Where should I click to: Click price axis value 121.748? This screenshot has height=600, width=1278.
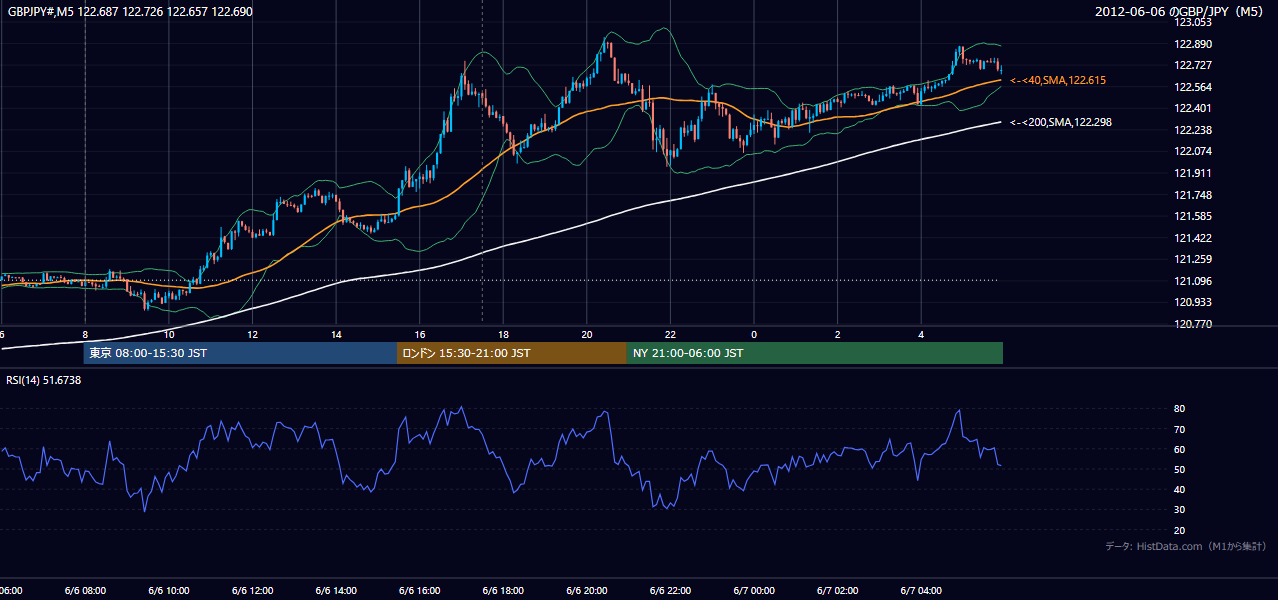coord(1193,195)
